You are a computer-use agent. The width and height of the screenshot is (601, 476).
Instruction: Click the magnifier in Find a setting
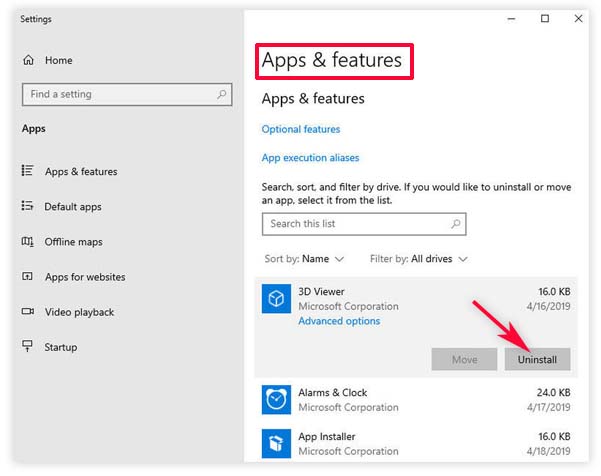[x=222, y=94]
